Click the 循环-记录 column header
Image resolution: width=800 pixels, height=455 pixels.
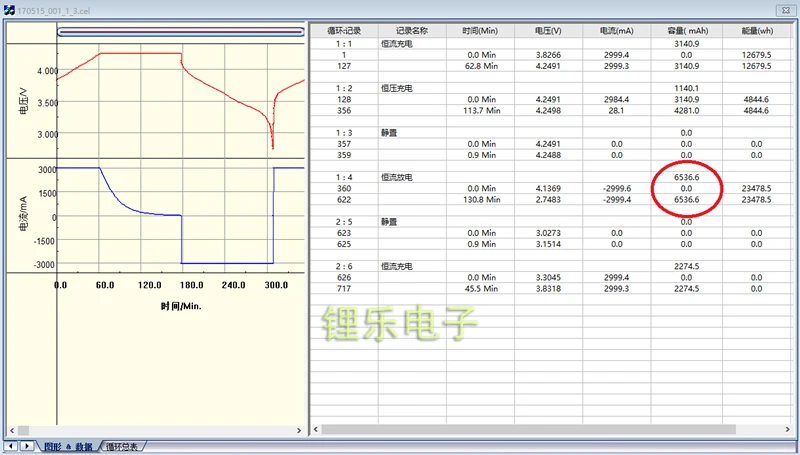tap(344, 31)
